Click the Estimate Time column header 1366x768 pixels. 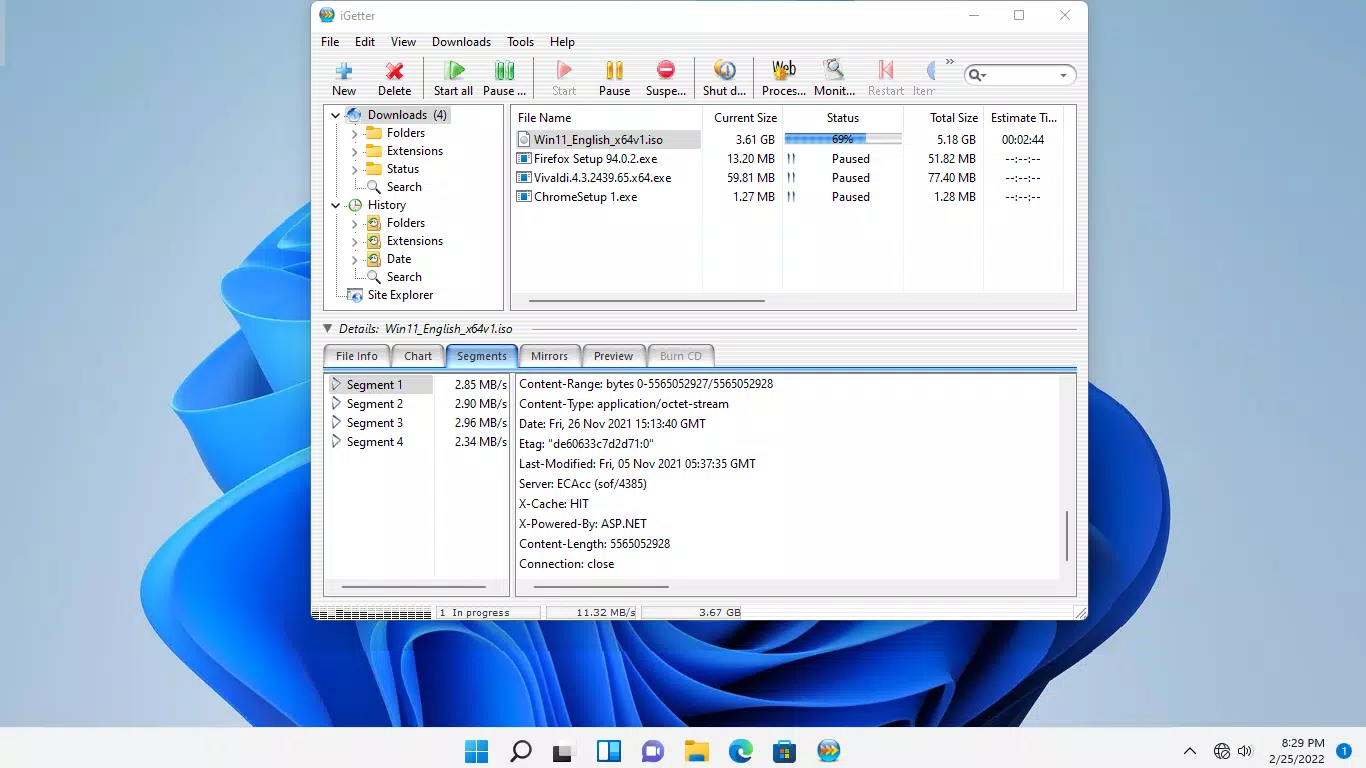click(1023, 118)
